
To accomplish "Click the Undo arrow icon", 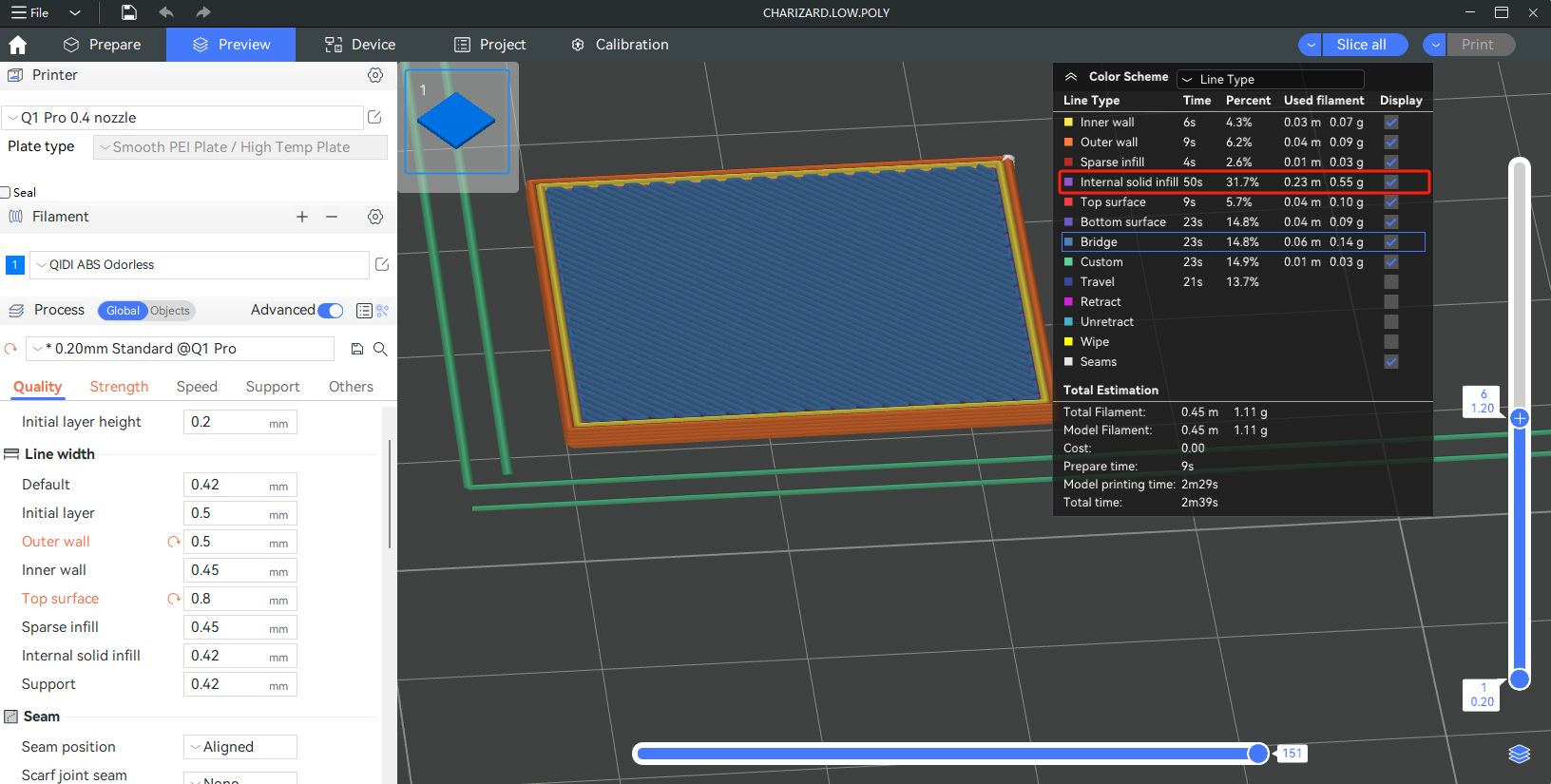I will point(166,12).
